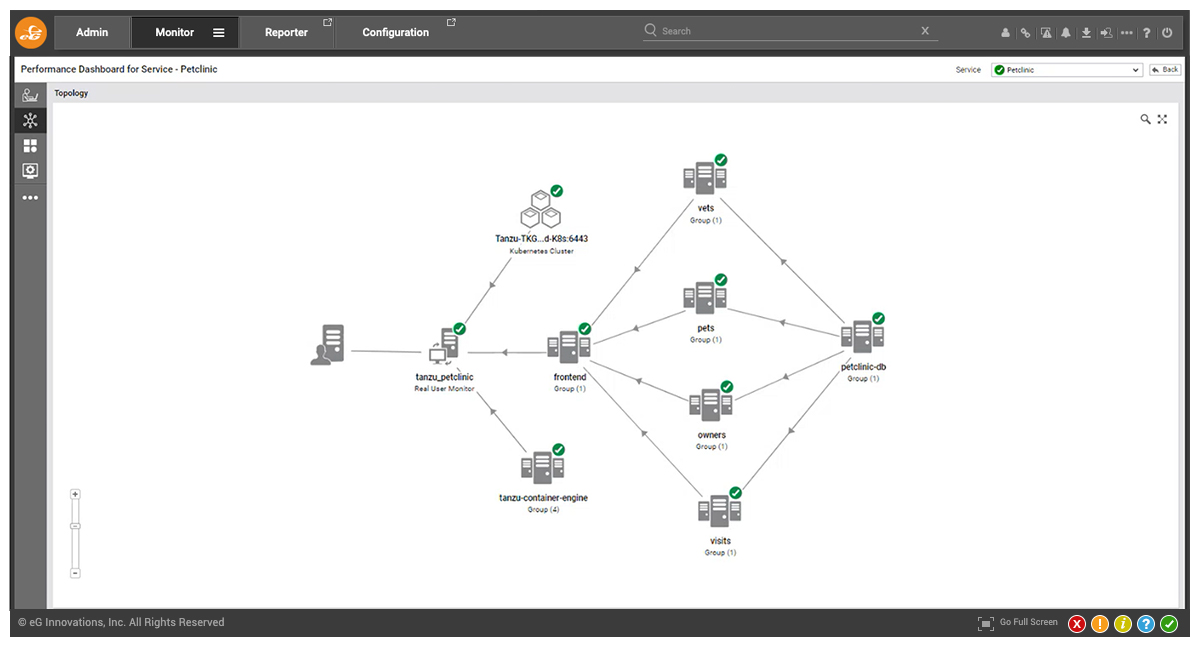Select the tanzu_petclinic Real User Monitor node
This screenshot has height=647, width=1200.
[x=444, y=345]
